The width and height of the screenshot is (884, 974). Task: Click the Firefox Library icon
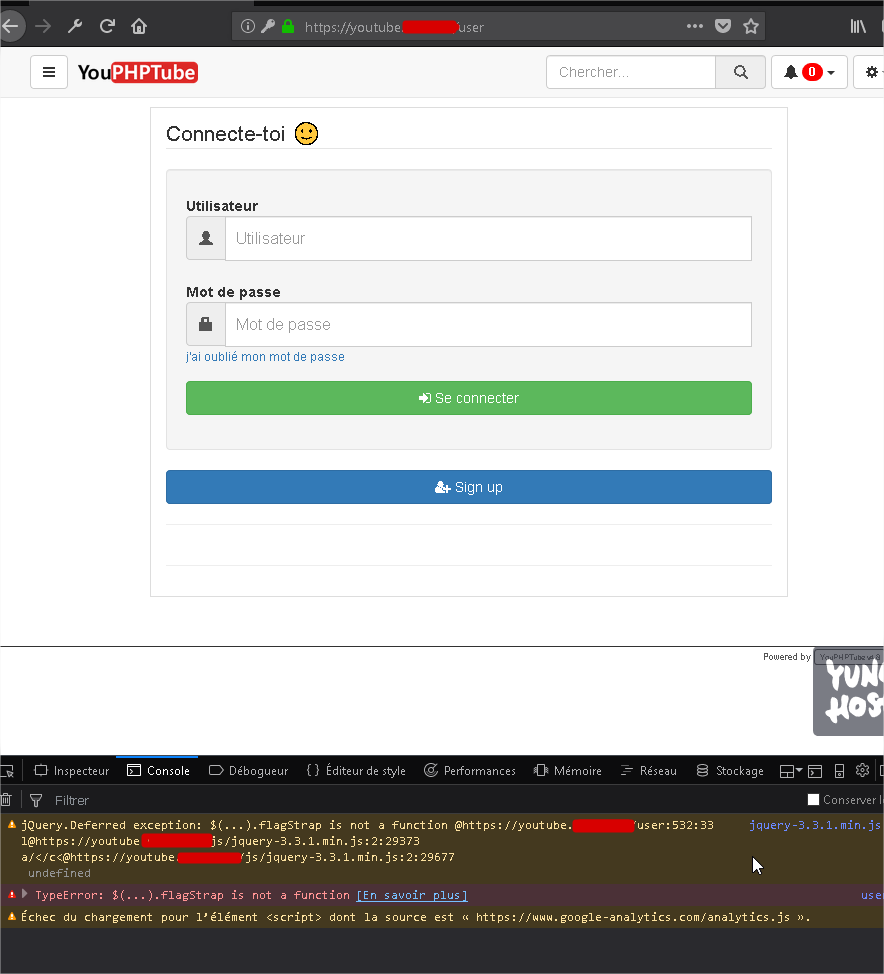(858, 27)
